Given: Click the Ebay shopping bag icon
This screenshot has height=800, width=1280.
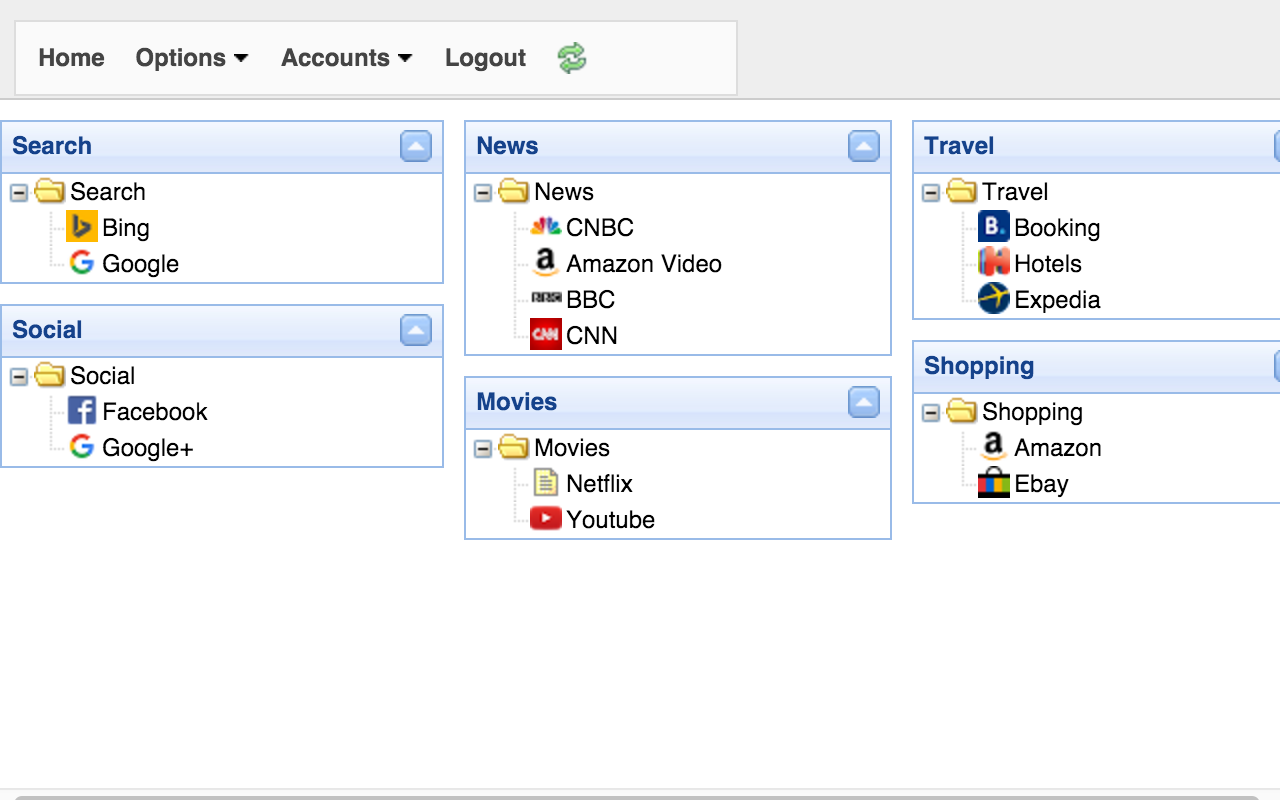Looking at the screenshot, I should click(x=993, y=483).
